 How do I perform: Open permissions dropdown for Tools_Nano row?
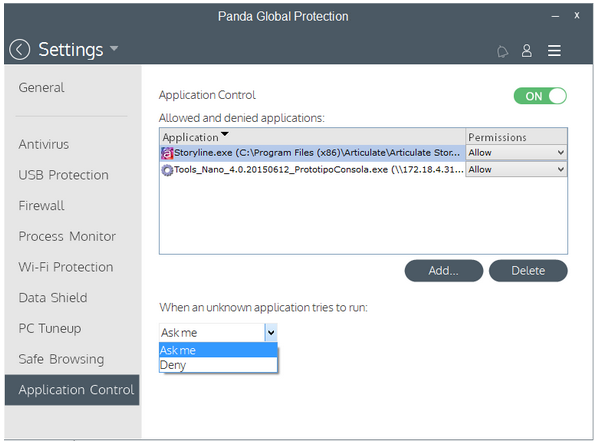pyautogui.click(x=516, y=169)
